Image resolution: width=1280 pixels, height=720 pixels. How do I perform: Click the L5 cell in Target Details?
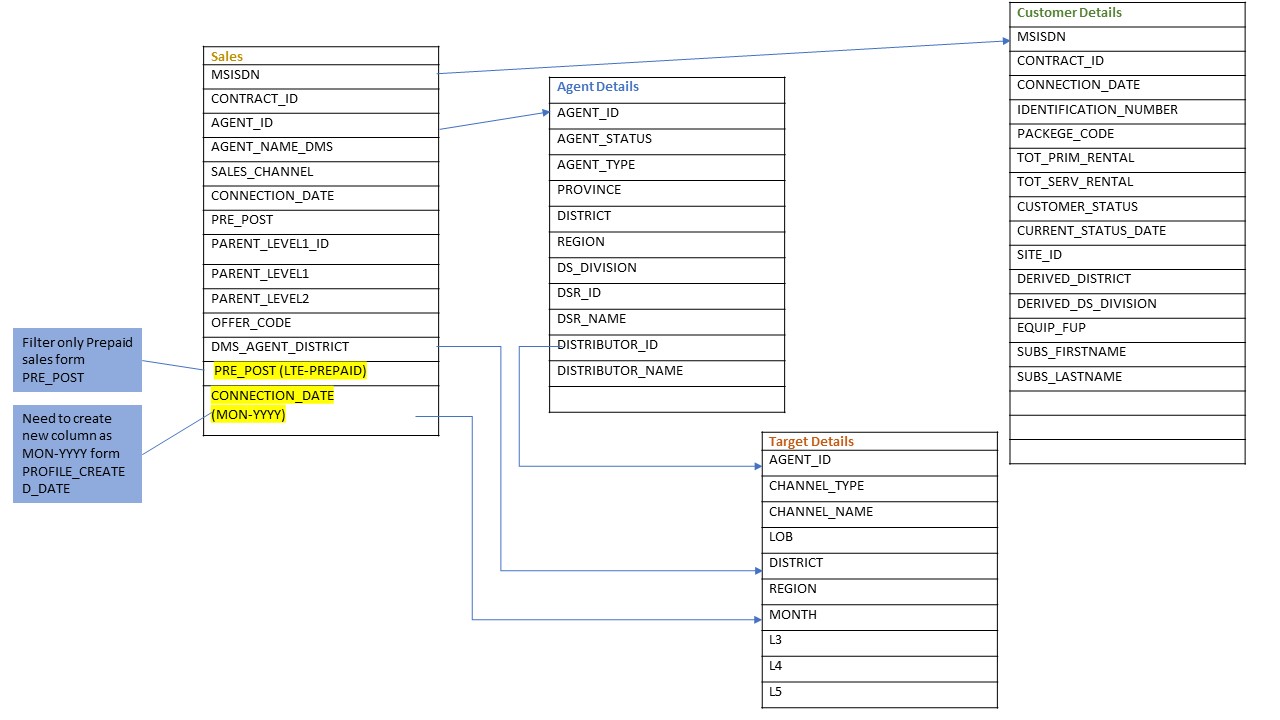775,691
